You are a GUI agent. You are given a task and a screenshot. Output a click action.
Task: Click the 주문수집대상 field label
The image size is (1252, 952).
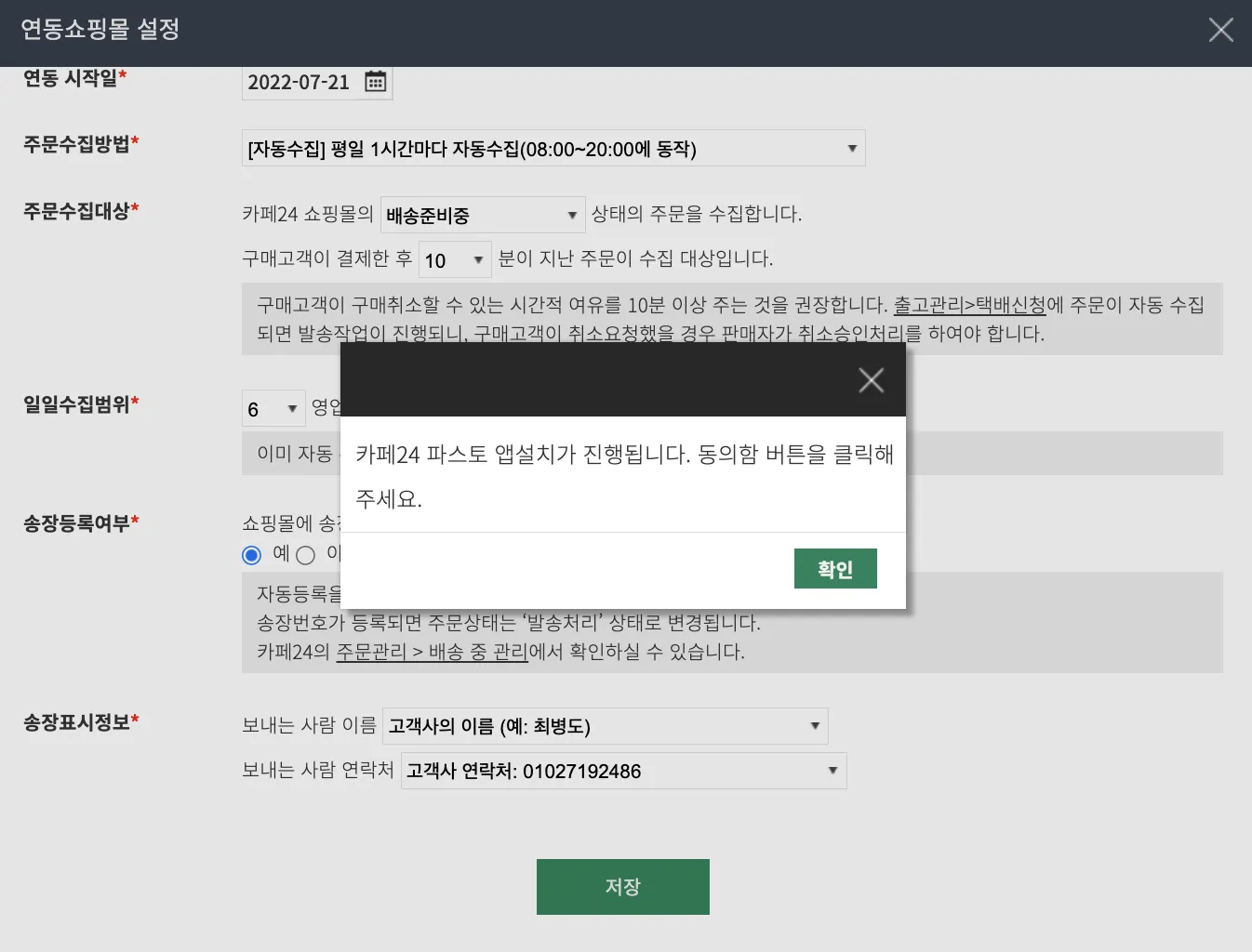coord(81,211)
